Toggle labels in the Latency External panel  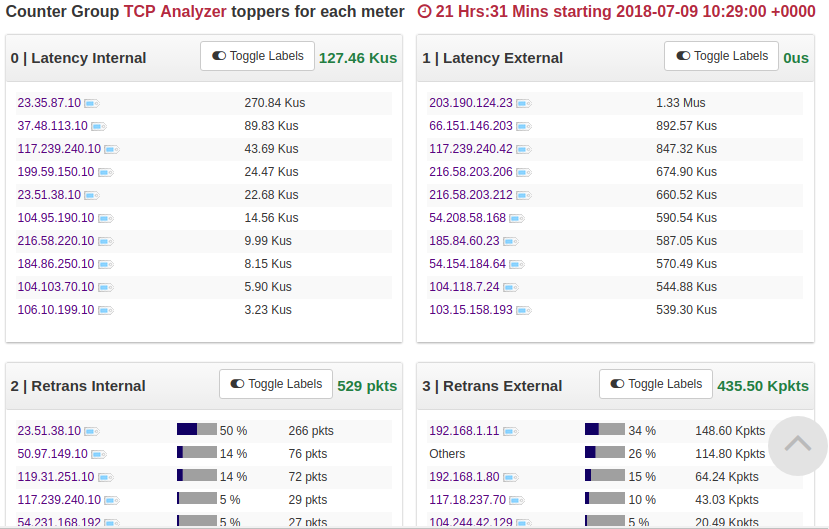click(721, 56)
